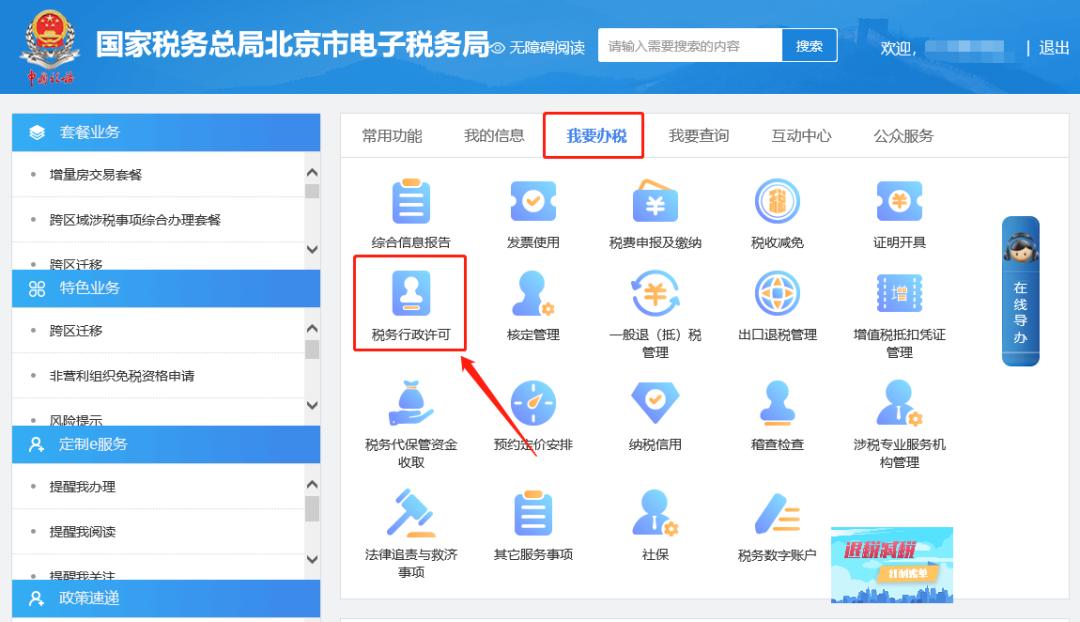The width and height of the screenshot is (1080, 622).
Task: Click the 在线导办 assistant widget
Action: pos(1020,291)
